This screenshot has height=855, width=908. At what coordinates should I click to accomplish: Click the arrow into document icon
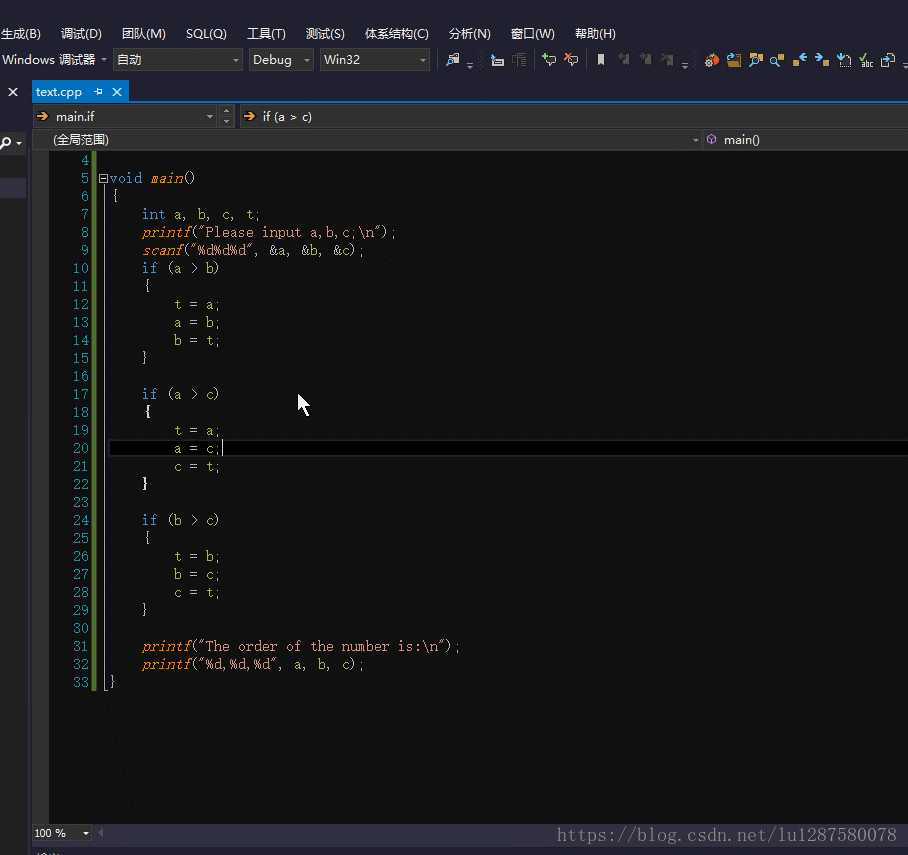(x=888, y=60)
